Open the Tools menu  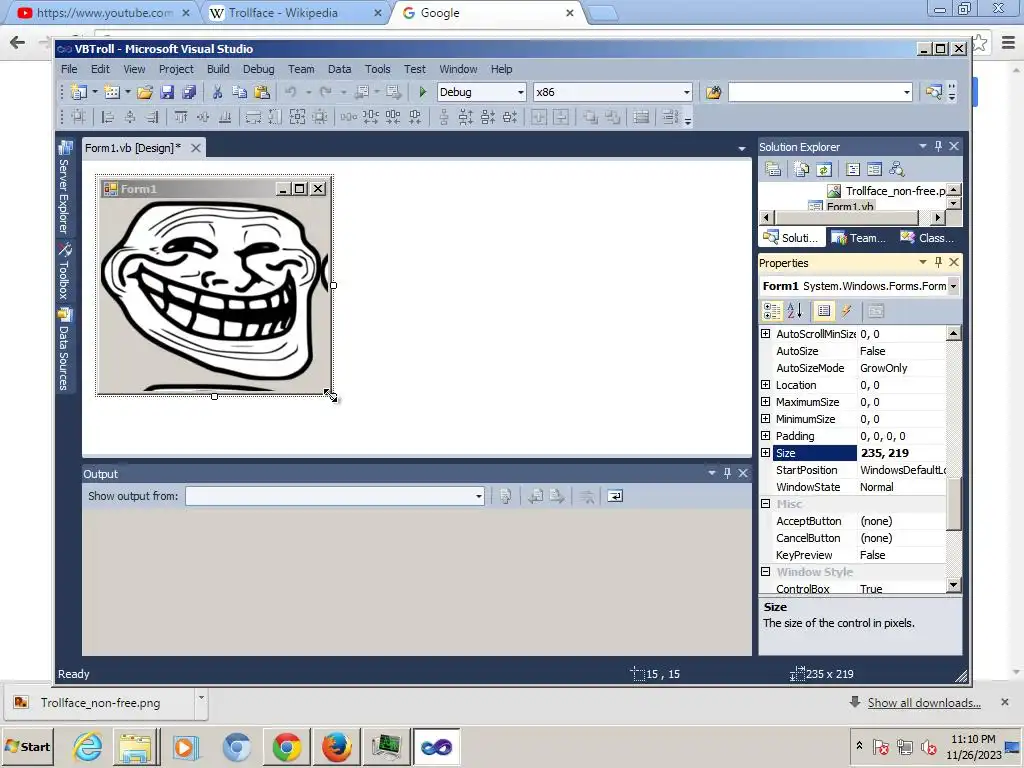point(377,69)
